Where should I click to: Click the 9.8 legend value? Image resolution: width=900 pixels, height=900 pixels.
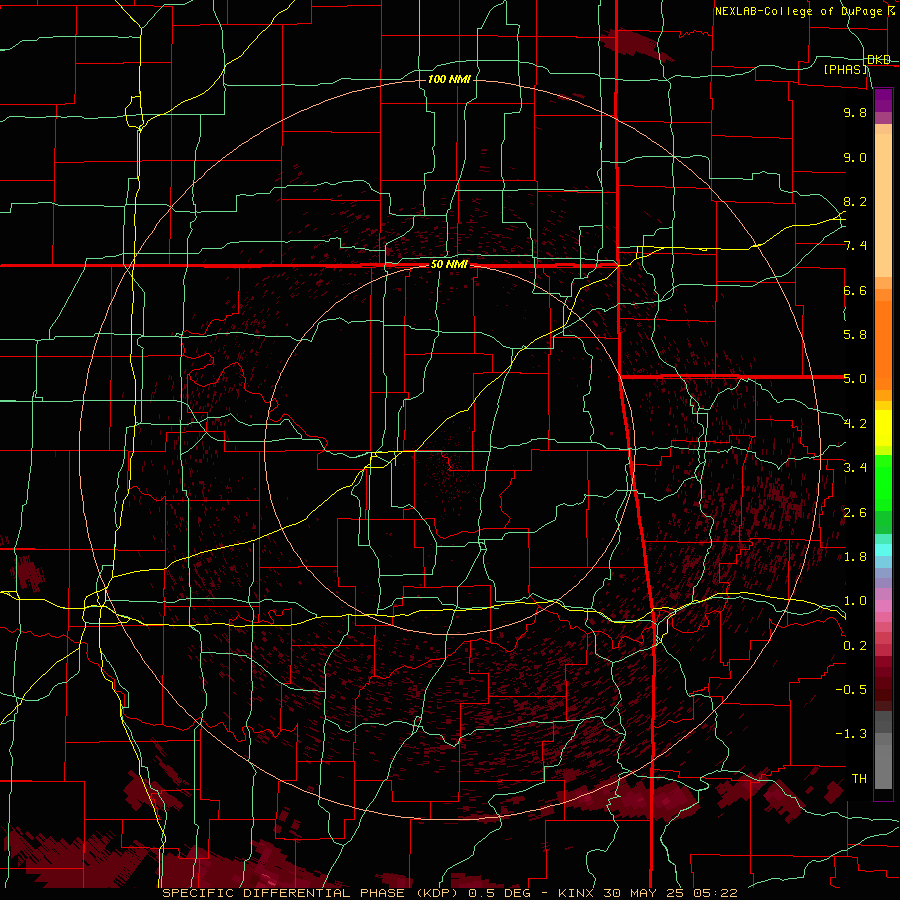click(855, 112)
